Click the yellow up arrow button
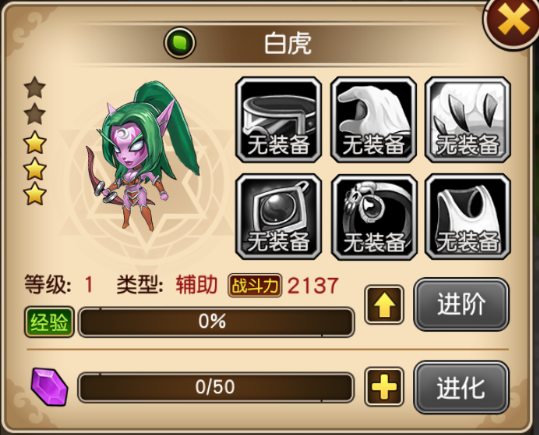 tap(384, 305)
